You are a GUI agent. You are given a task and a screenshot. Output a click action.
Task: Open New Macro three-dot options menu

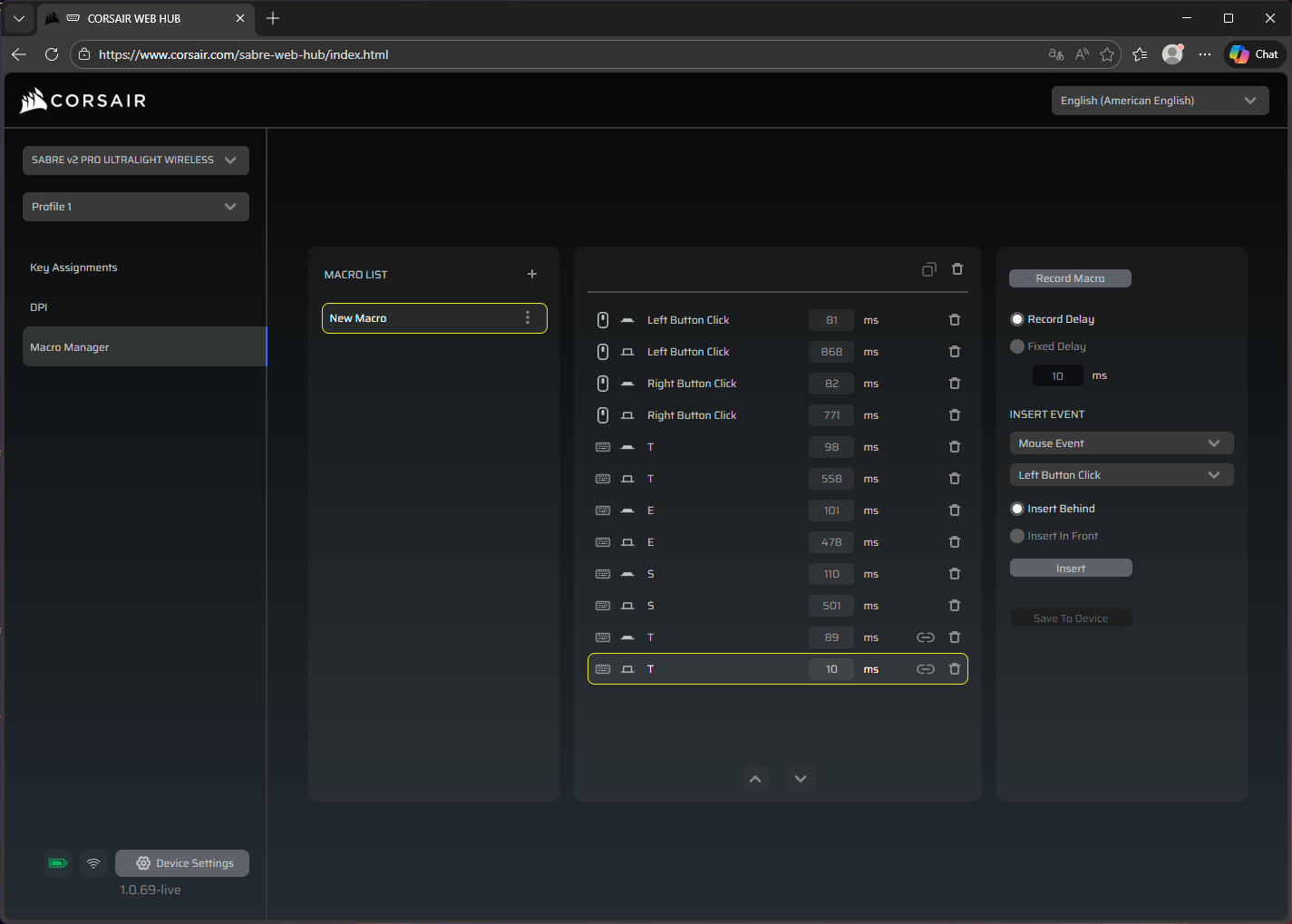pyautogui.click(x=528, y=318)
